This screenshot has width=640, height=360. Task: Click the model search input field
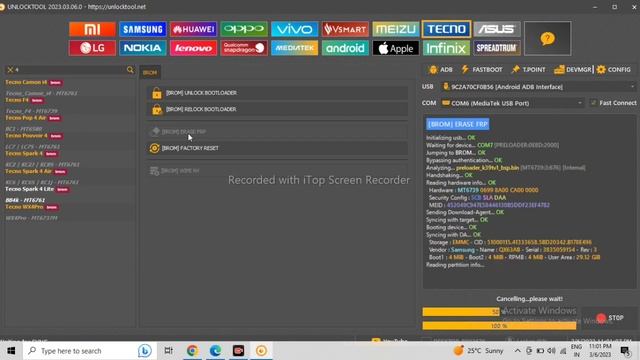click(69, 70)
